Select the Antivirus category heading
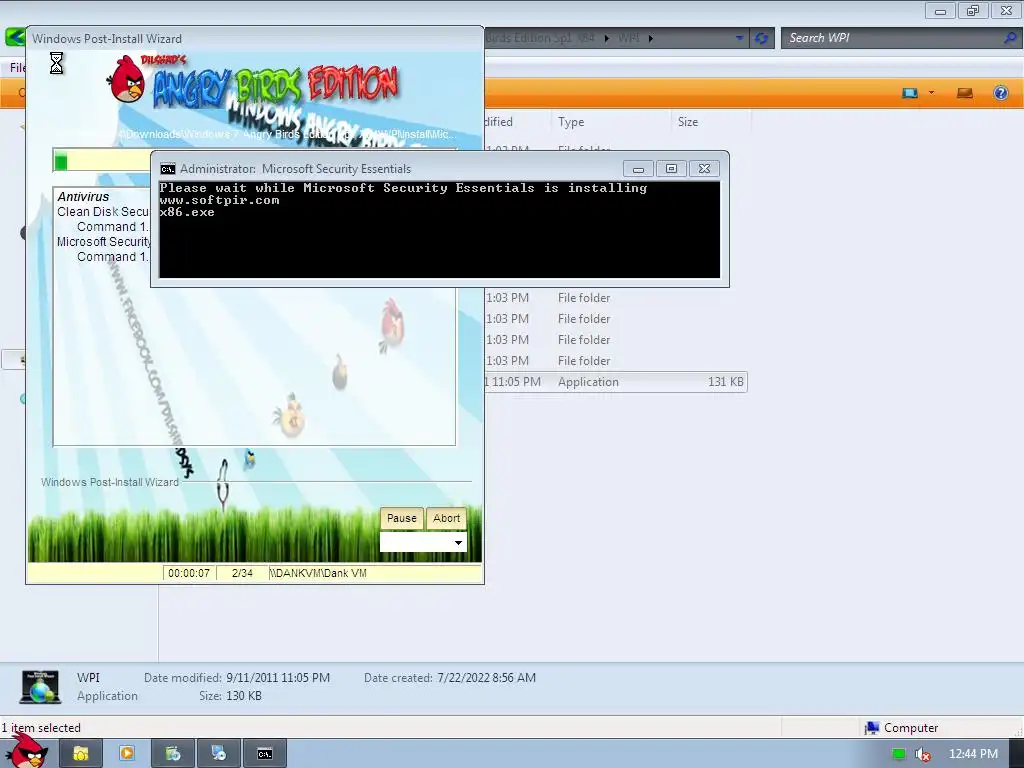This screenshot has width=1024, height=768. coord(83,197)
